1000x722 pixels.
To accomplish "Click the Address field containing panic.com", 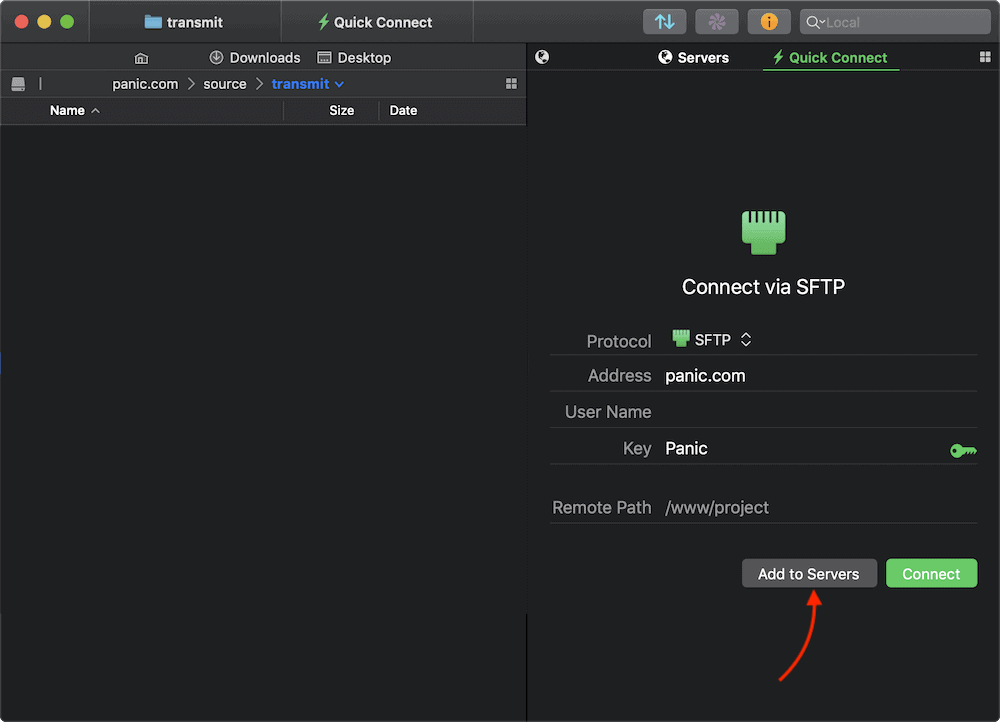I will click(x=821, y=376).
